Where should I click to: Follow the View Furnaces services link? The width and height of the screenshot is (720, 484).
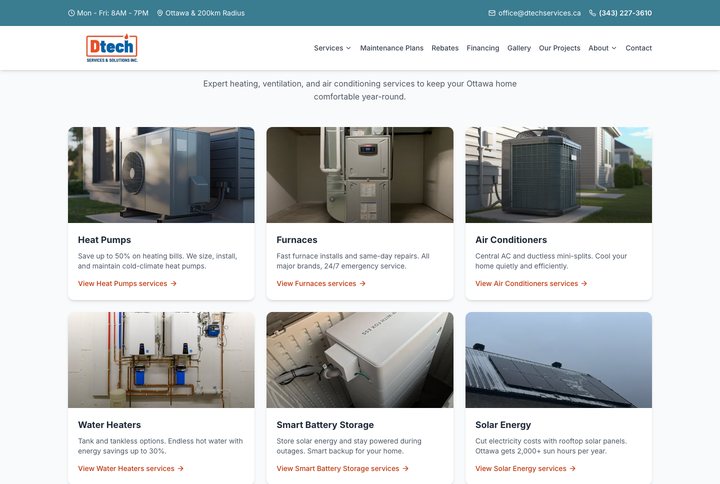click(x=321, y=284)
